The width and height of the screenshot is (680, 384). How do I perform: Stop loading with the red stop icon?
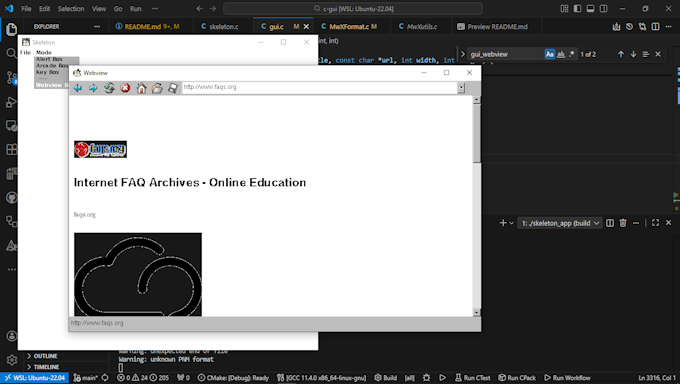(x=125, y=88)
